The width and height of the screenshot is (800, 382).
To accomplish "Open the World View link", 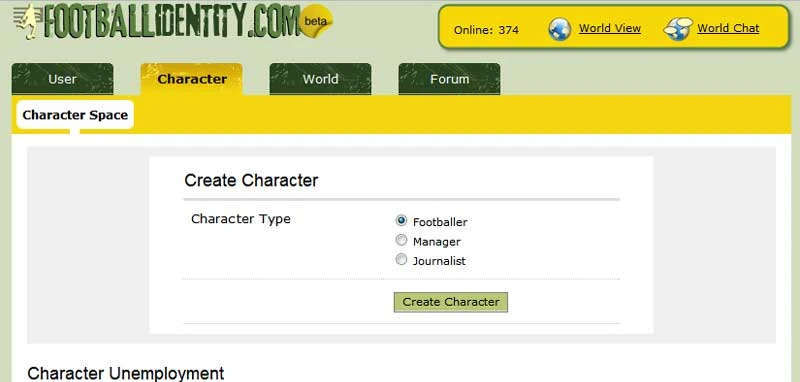I will pyautogui.click(x=610, y=29).
